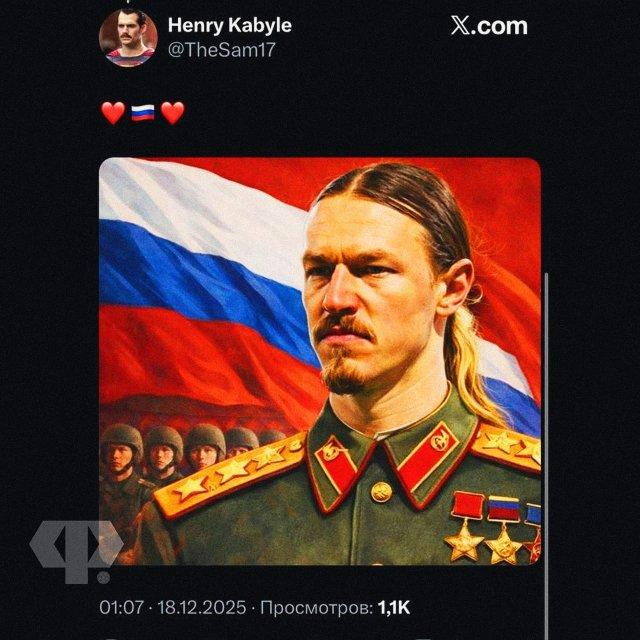The image size is (640, 640).
Task: Click the gray watermark logo at bottom left
Action: (x=76, y=549)
